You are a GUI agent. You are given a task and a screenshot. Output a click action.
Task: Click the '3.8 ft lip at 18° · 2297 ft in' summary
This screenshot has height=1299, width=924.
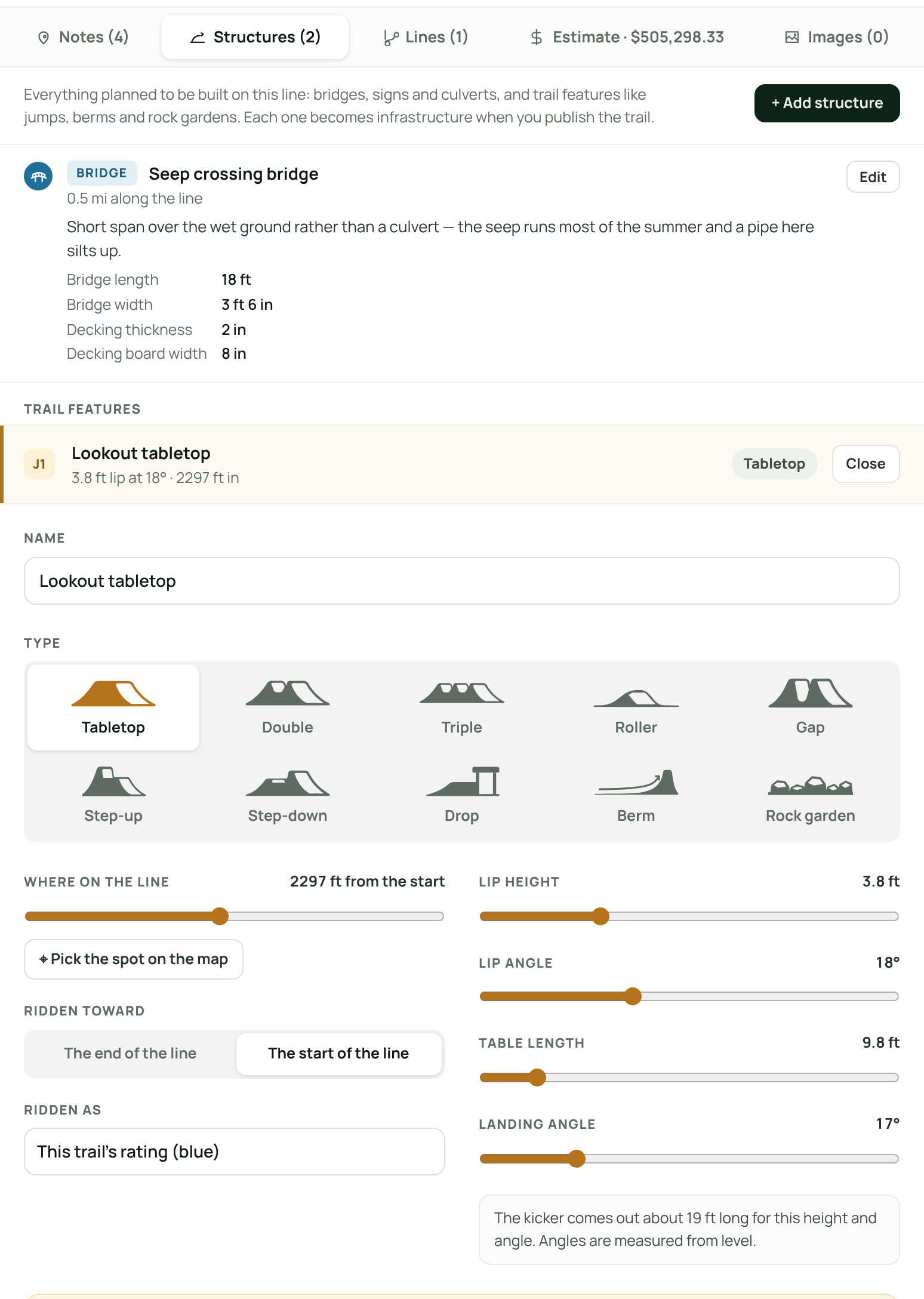coord(155,478)
